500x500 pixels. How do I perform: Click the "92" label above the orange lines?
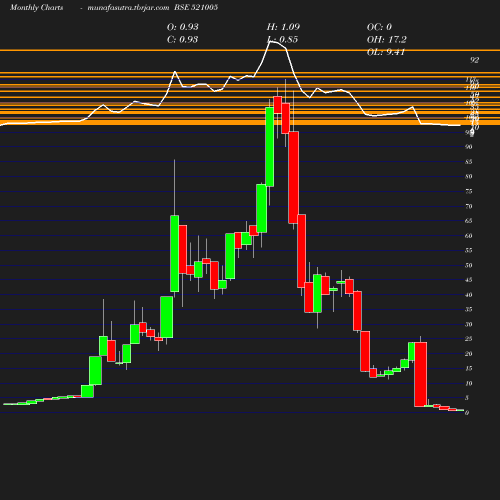pyautogui.click(x=475, y=60)
